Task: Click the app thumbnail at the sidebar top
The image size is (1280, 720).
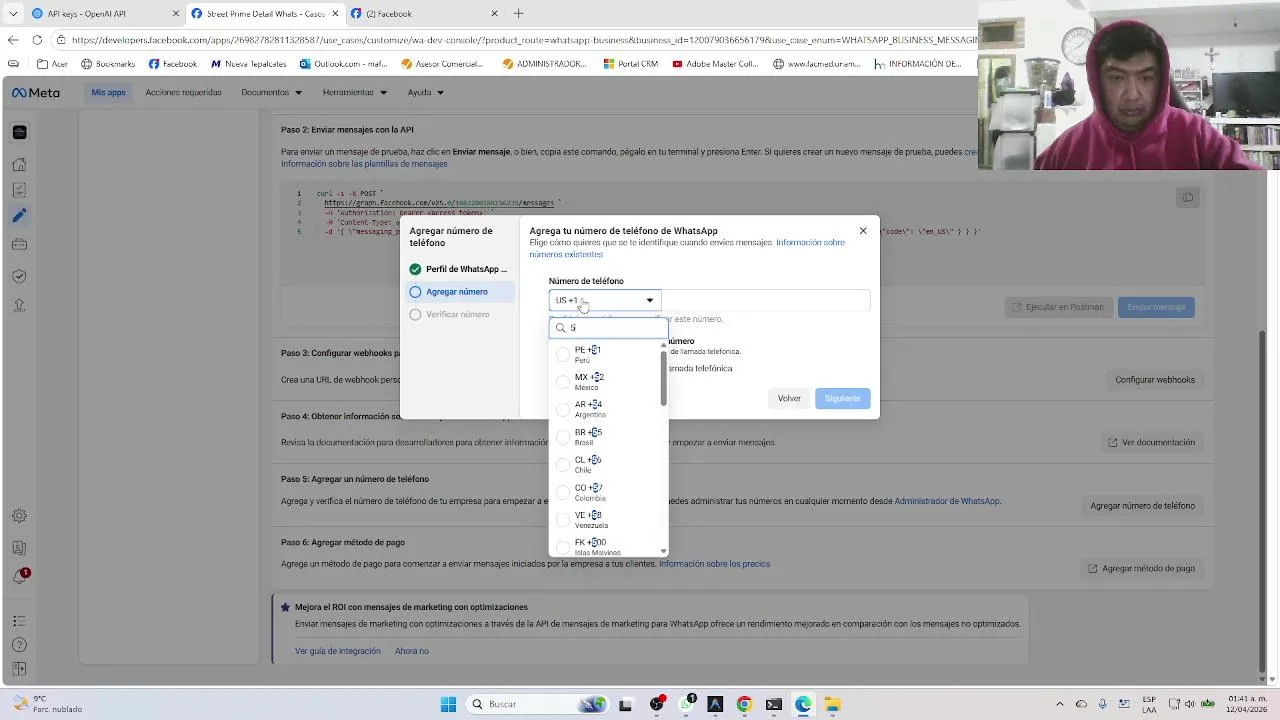Action: [x=19, y=132]
